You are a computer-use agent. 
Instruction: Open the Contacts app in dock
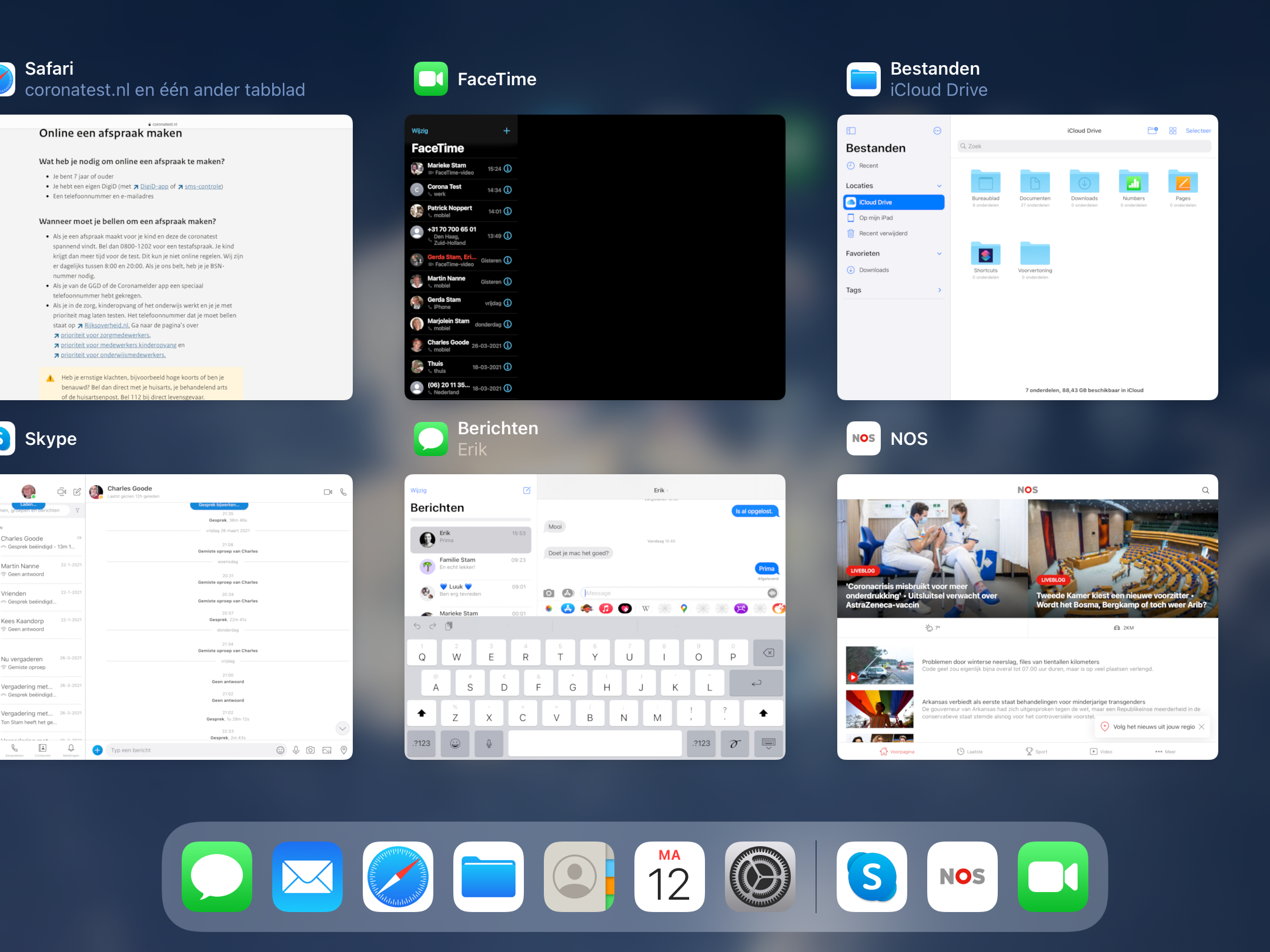pyautogui.click(x=579, y=876)
